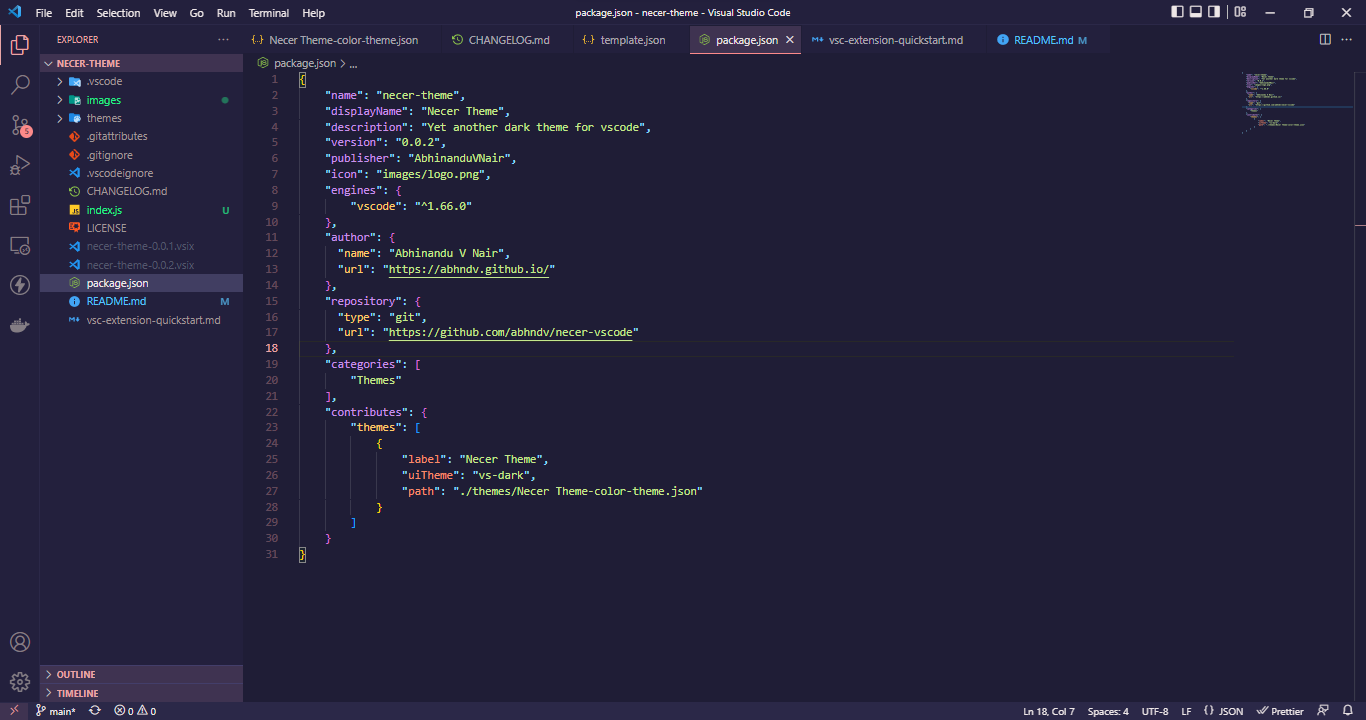Image resolution: width=1366 pixels, height=720 pixels.
Task: Open the Selection menu
Action: tap(118, 13)
